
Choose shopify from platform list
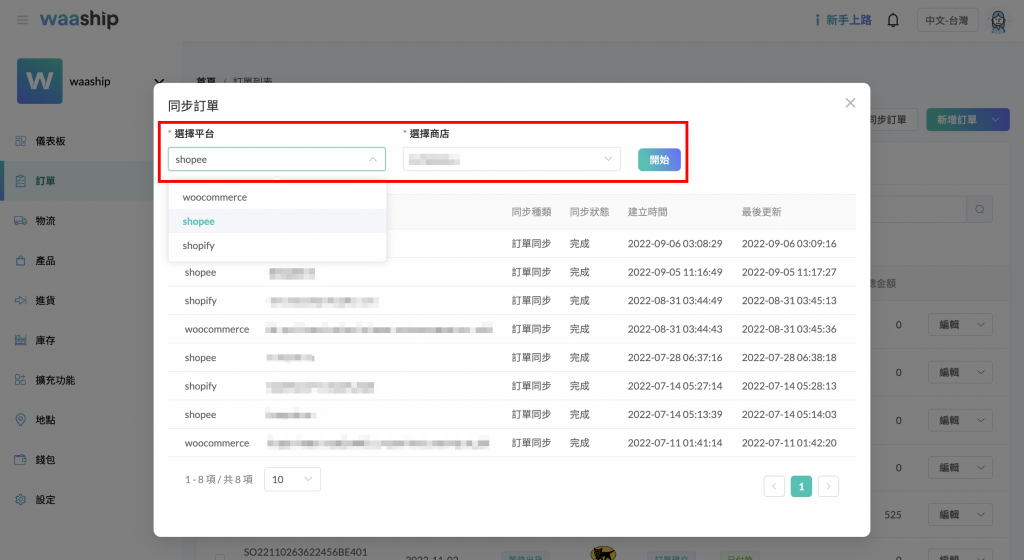(199, 246)
